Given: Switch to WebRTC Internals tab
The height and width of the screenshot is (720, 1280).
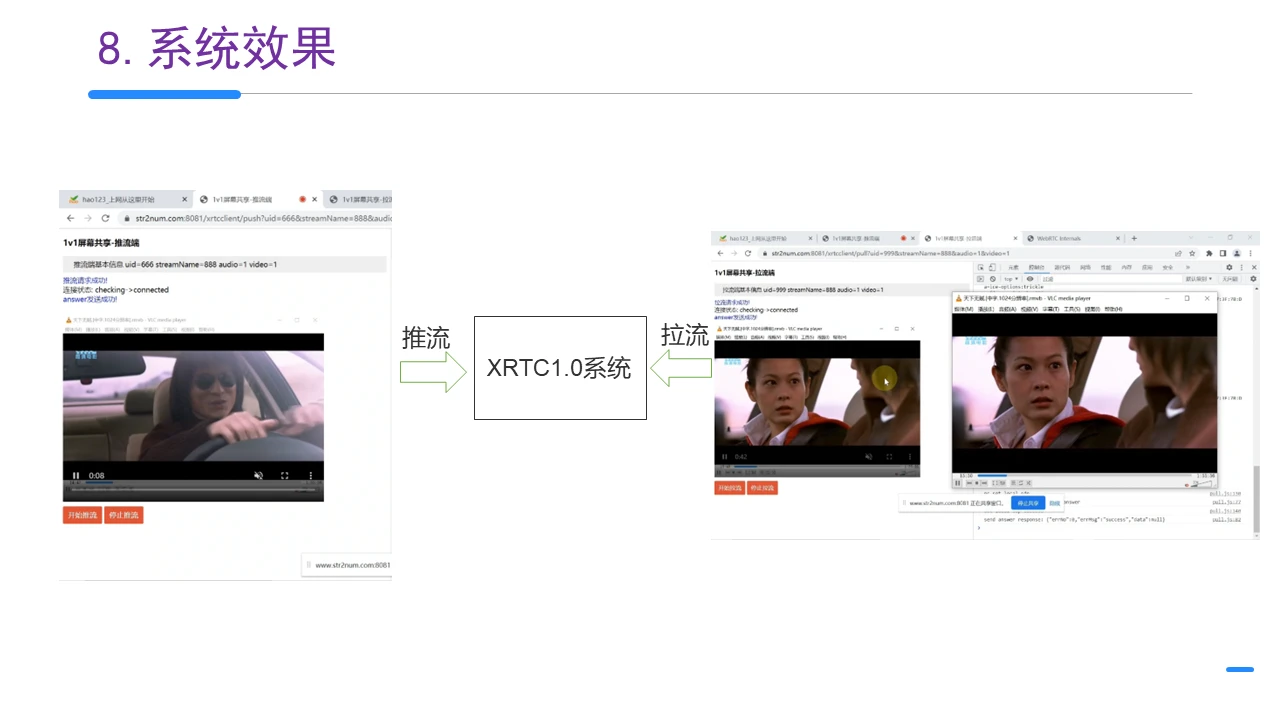Looking at the screenshot, I should (x=1074, y=238).
